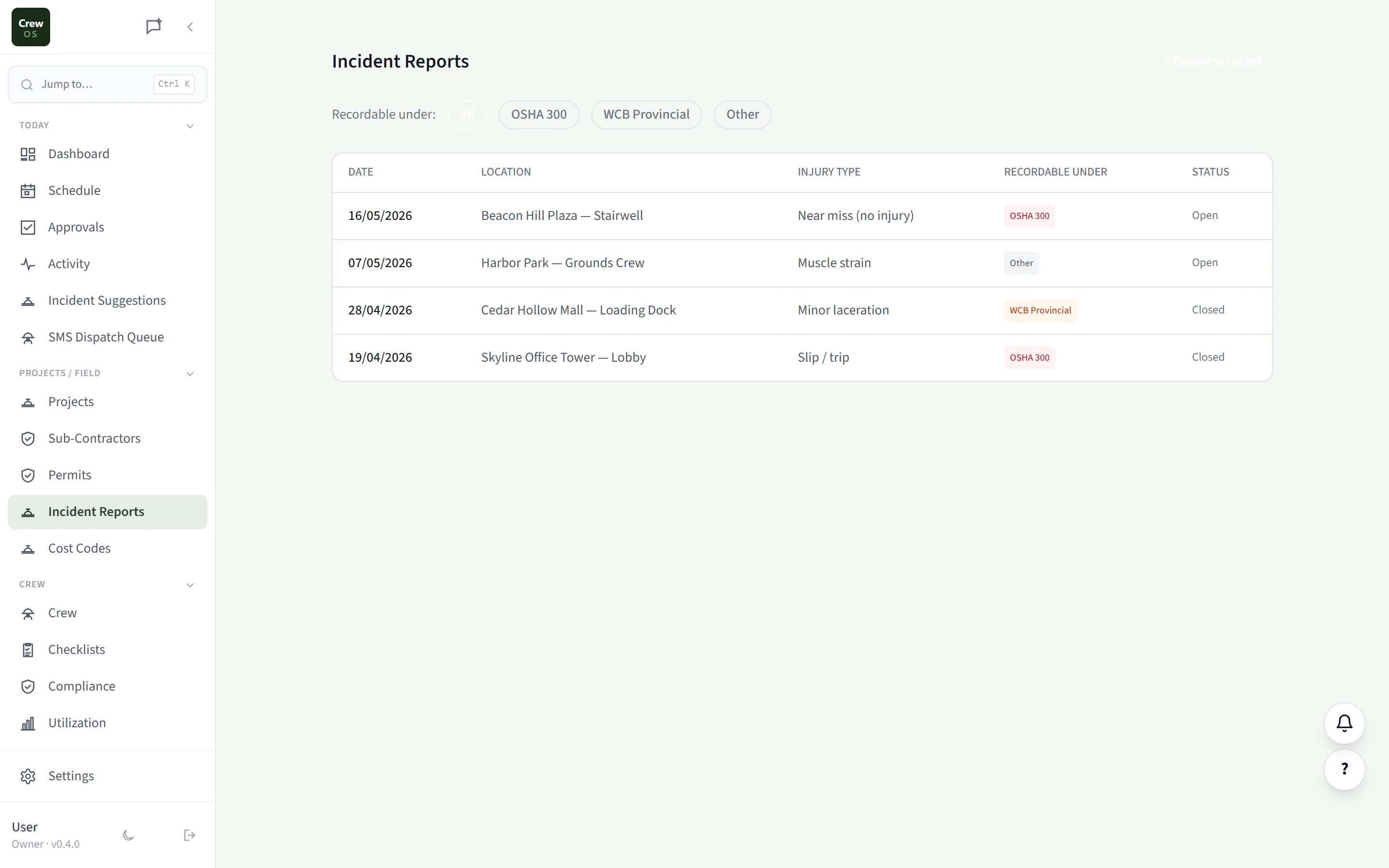Open the Dashboard icon
The image size is (1389, 868).
point(28,154)
